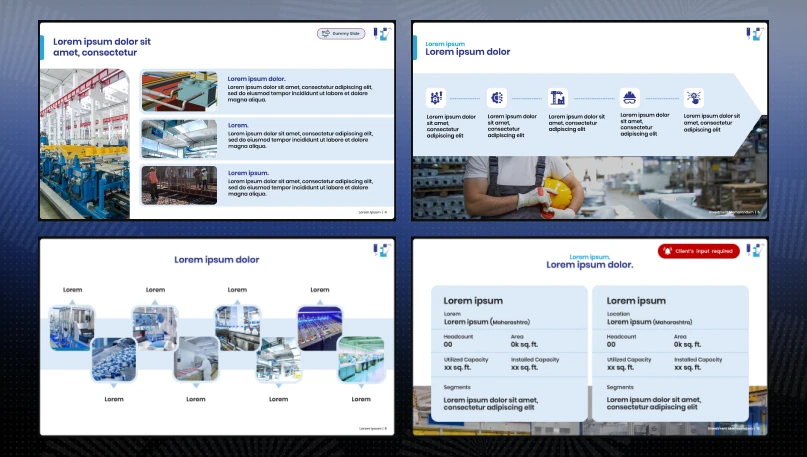Click the robotic arm gear icon in process arrow
Viewport: 807px width, 457px height.
(436, 97)
